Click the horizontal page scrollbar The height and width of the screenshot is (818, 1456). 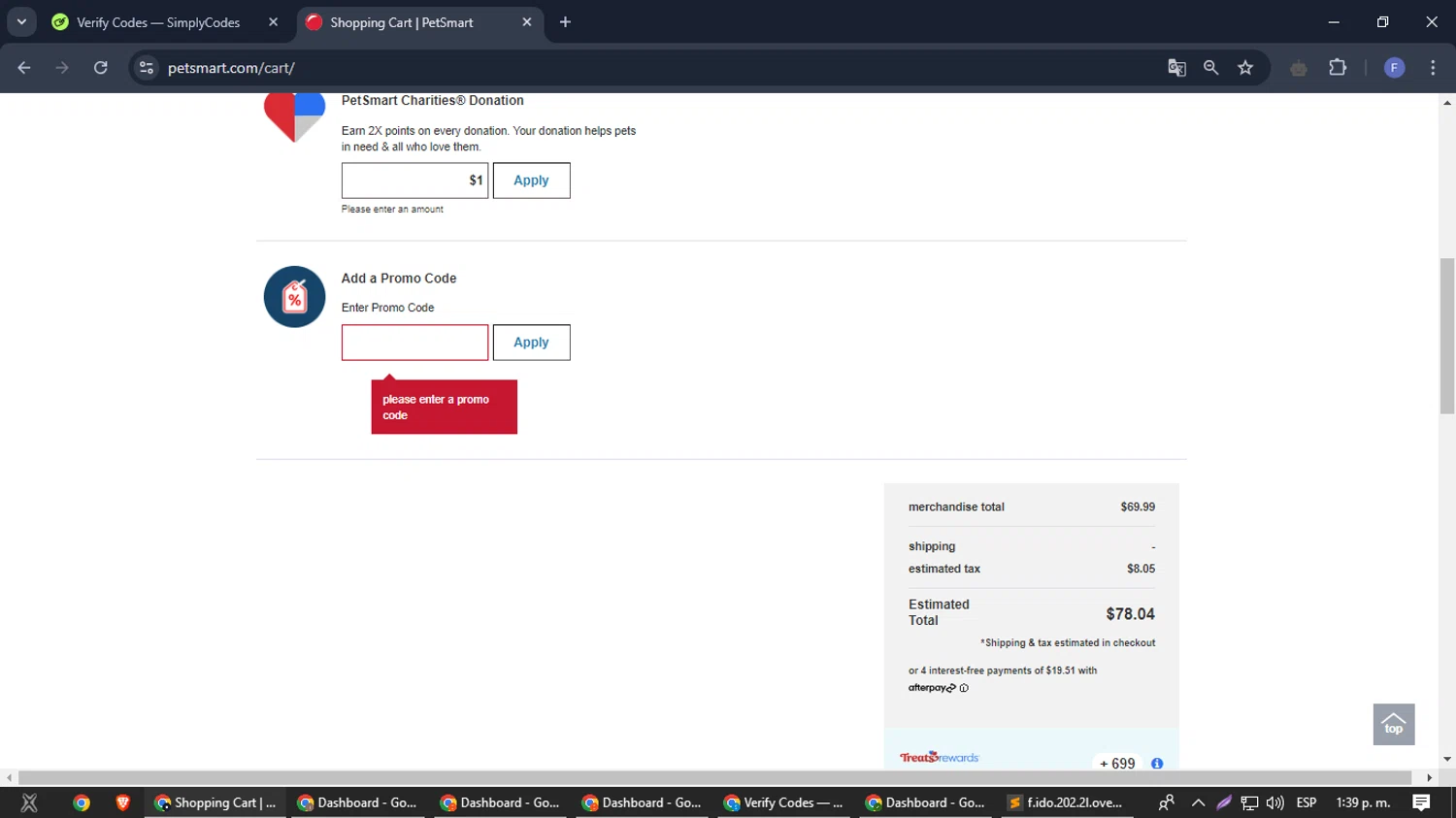pyautogui.click(x=714, y=778)
